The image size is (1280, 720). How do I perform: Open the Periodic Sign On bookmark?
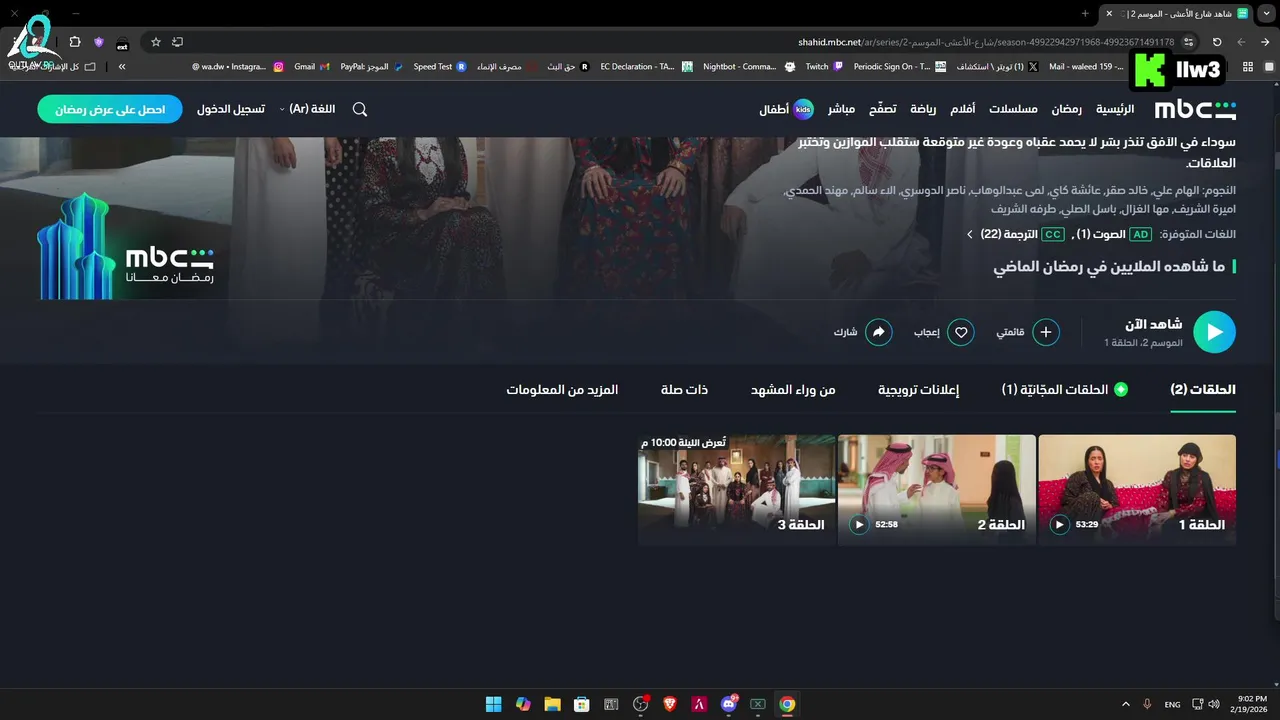(x=900, y=67)
